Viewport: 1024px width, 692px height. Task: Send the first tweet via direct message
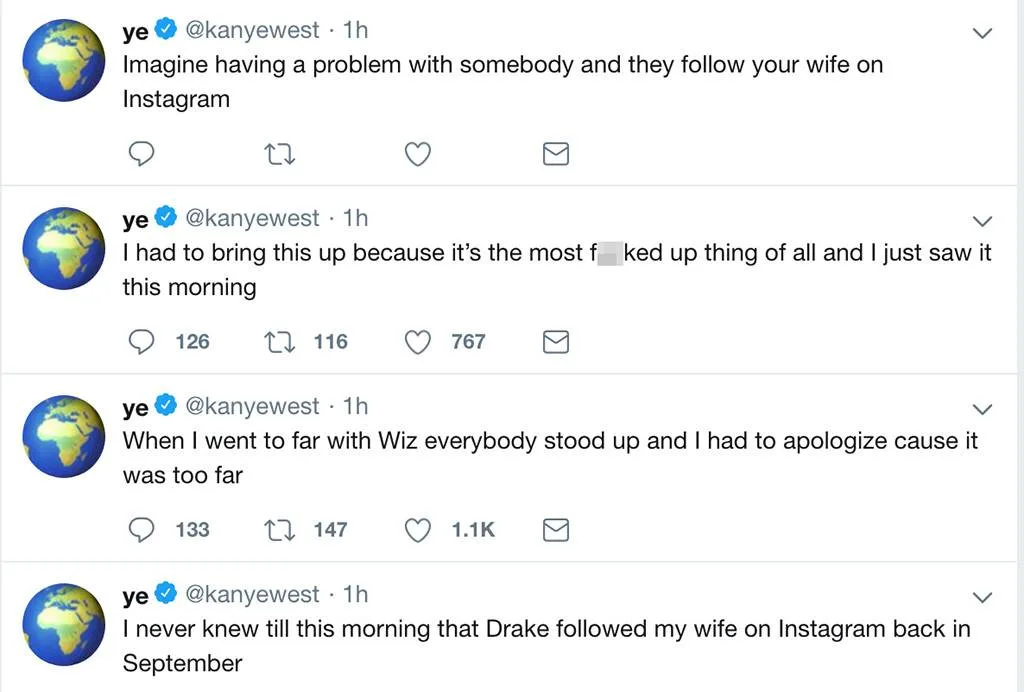point(555,154)
